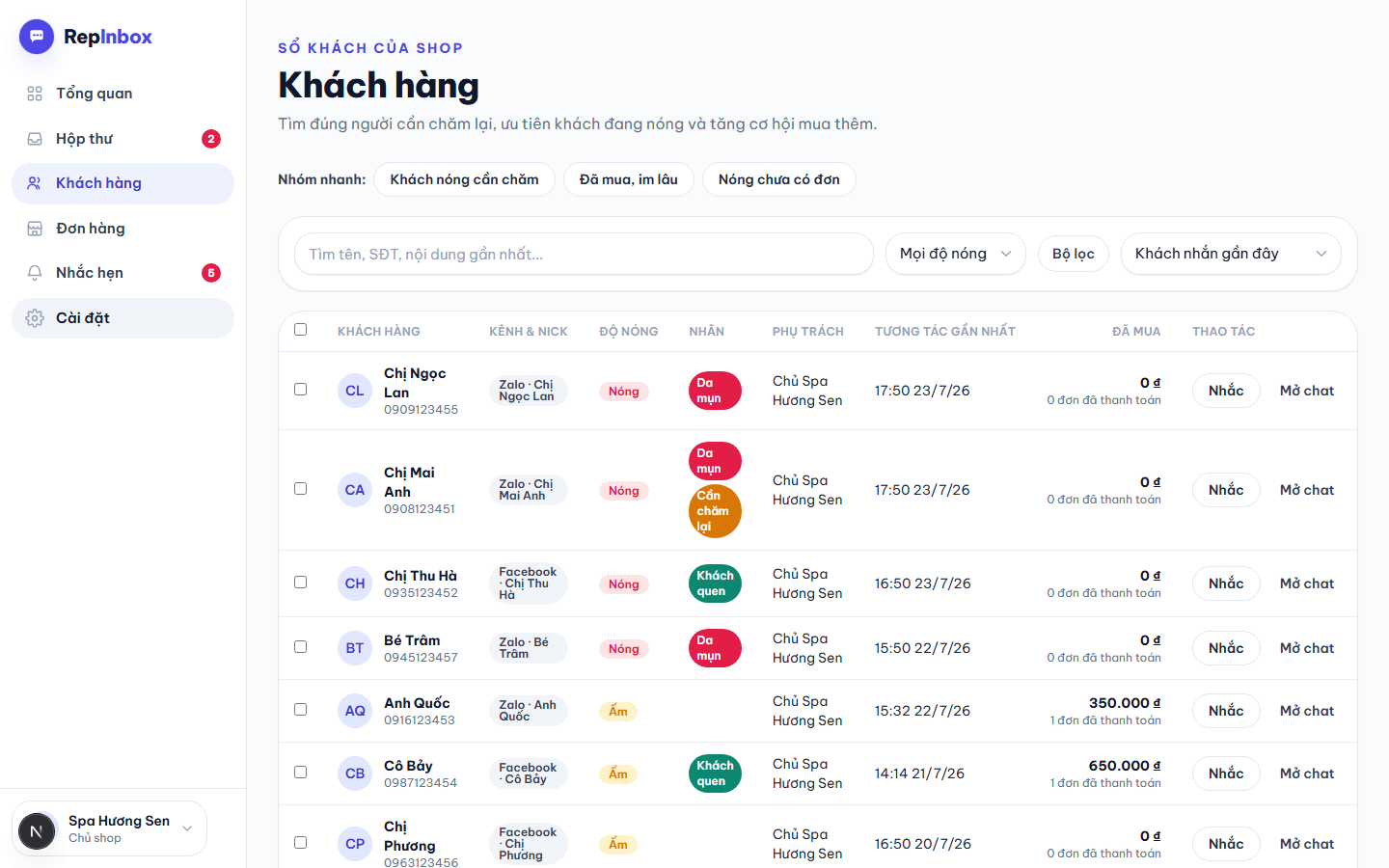The image size is (1389, 868).
Task: Open chat with Cô Bảy via Mở chat
Action: tap(1307, 773)
